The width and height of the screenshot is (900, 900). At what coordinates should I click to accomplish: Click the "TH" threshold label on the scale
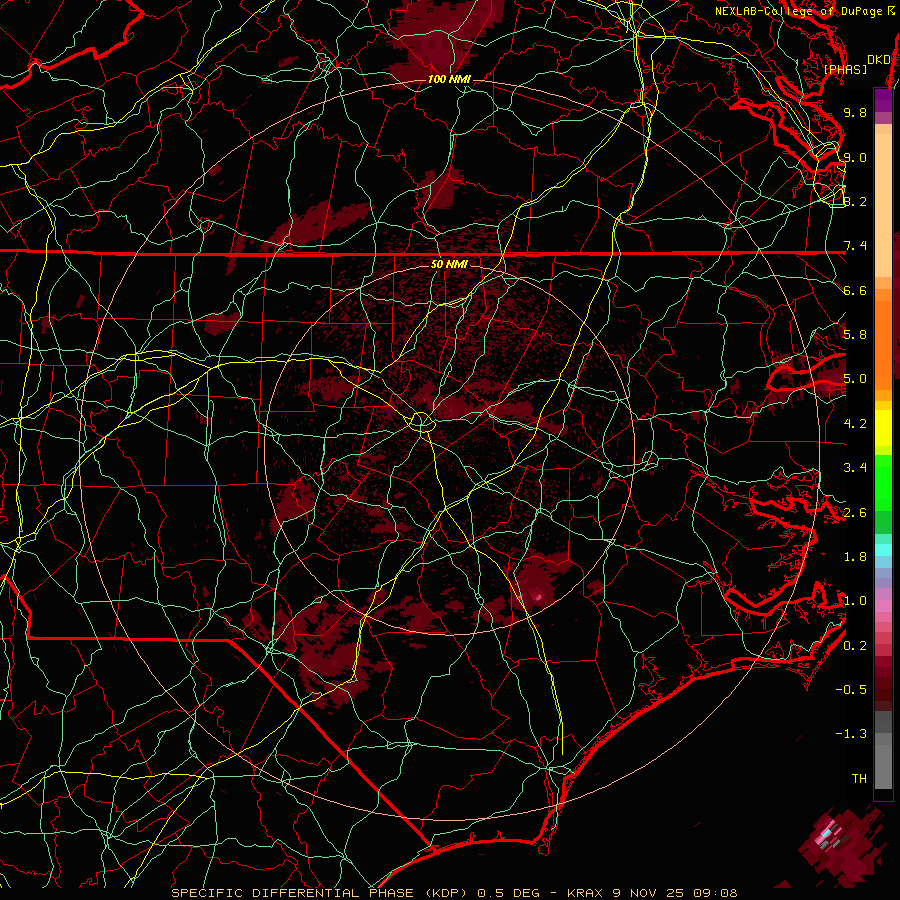click(859, 779)
